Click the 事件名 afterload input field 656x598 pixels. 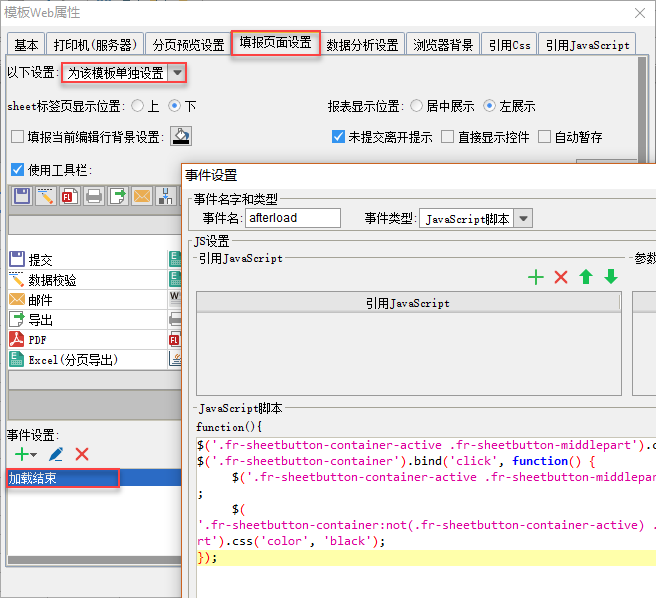pos(293,218)
